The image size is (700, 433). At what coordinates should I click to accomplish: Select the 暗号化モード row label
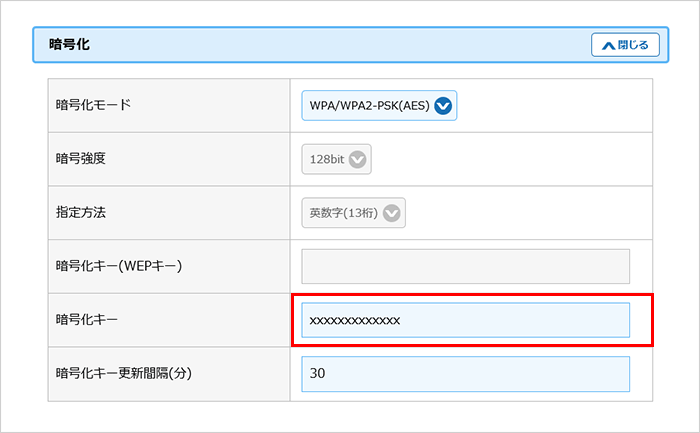tap(93, 105)
